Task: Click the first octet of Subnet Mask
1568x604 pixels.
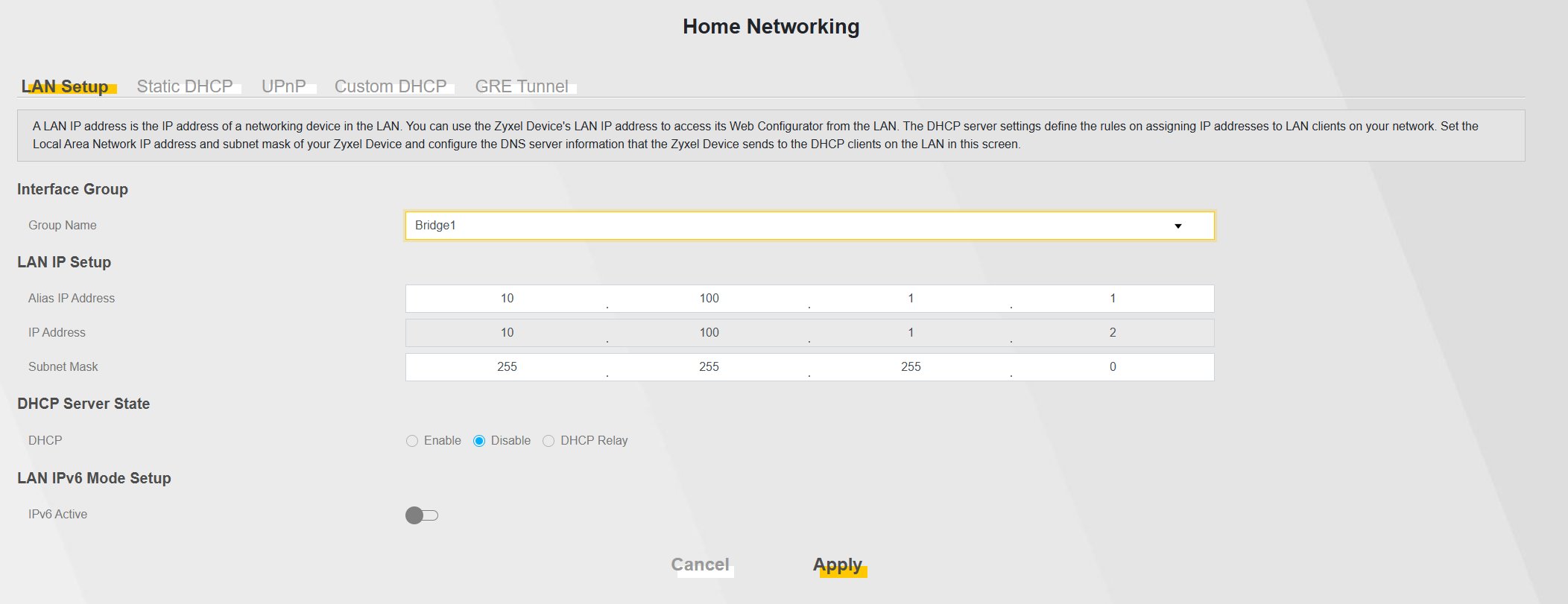Action: coord(507,367)
